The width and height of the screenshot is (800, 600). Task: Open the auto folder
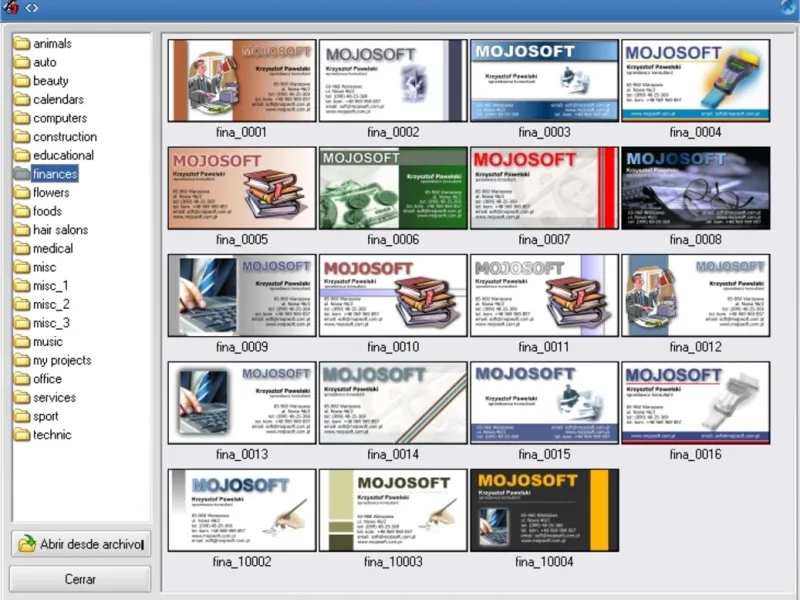35,62
